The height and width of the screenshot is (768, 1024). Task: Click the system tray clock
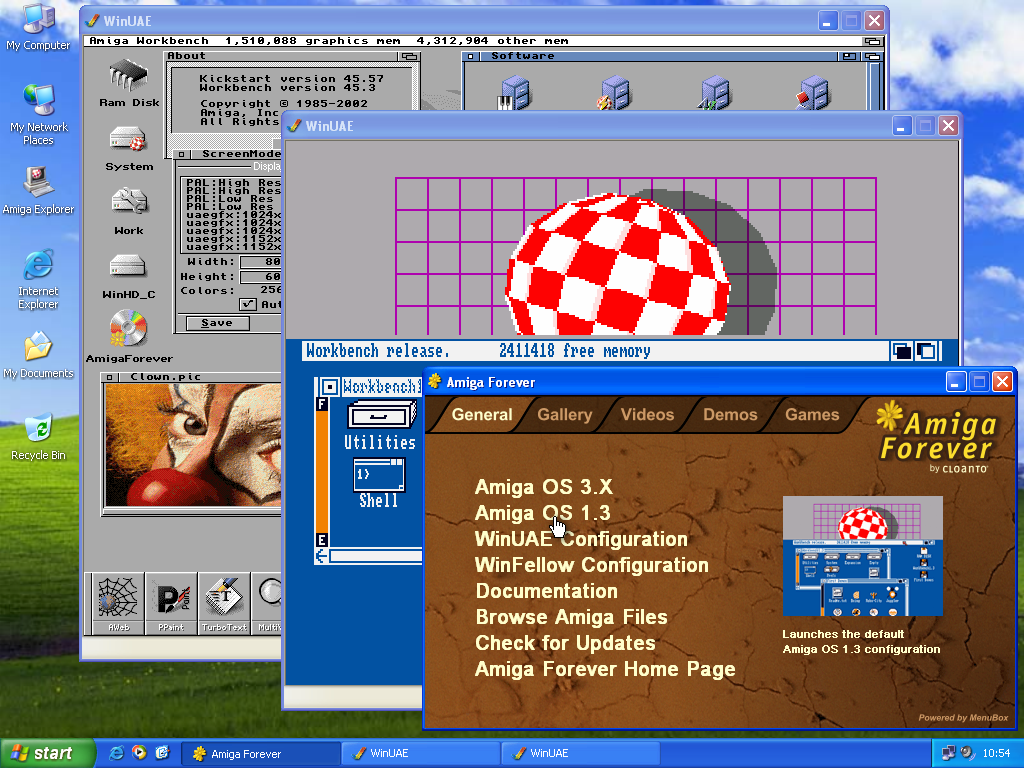click(x=996, y=753)
